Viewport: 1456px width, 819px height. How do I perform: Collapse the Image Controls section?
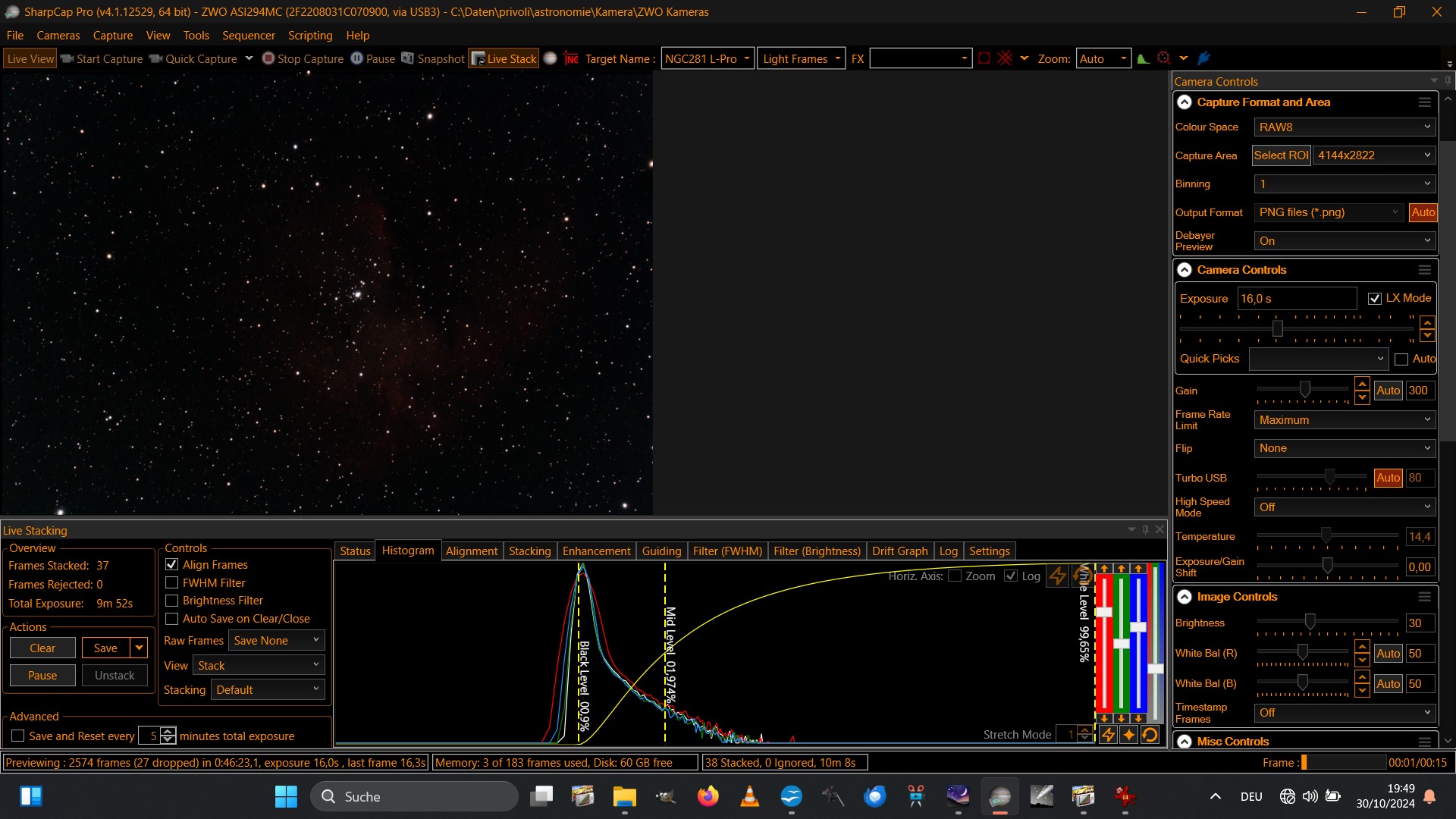[x=1185, y=597]
